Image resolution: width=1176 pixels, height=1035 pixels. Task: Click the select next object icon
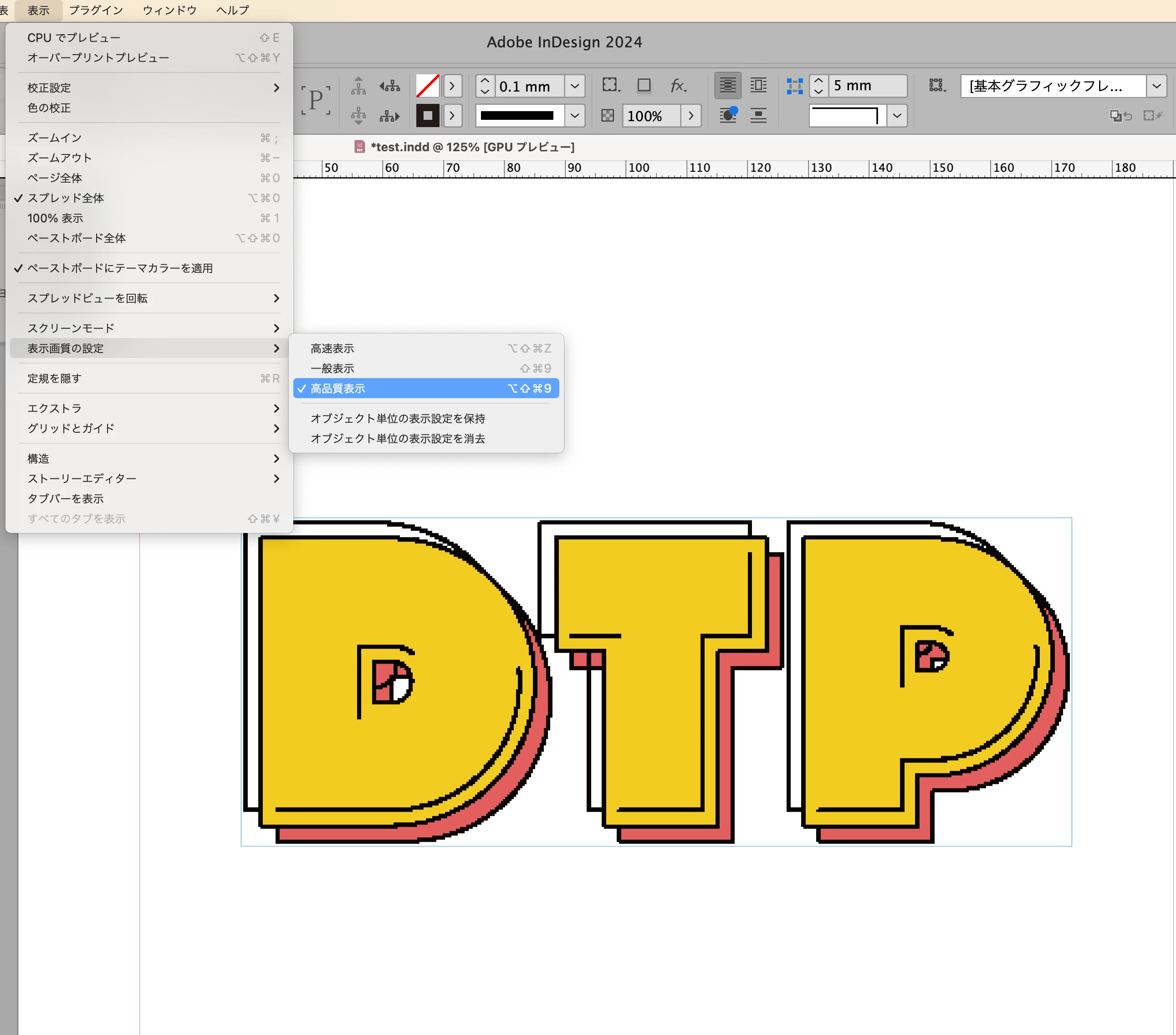pyautogui.click(x=389, y=116)
